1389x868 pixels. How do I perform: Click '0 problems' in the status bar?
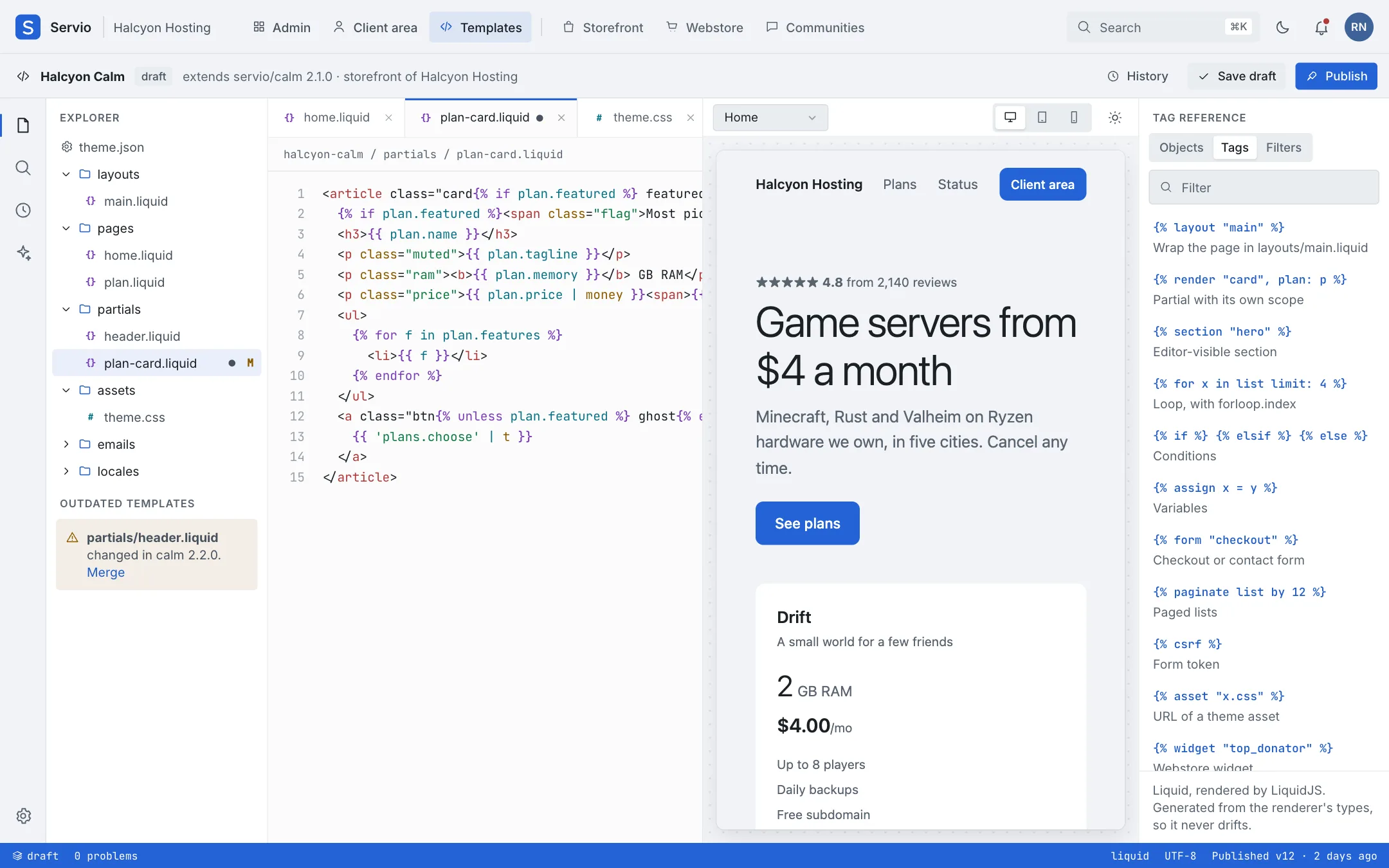[105, 856]
